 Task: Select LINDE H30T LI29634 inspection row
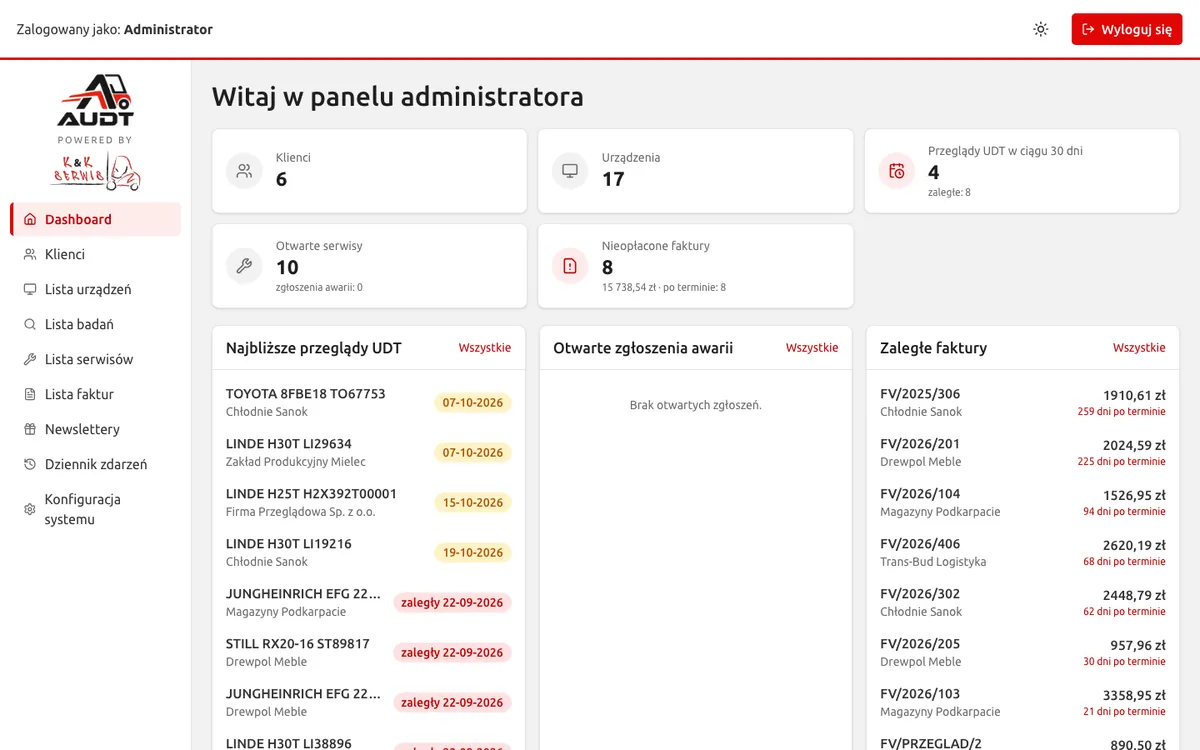pos(368,453)
